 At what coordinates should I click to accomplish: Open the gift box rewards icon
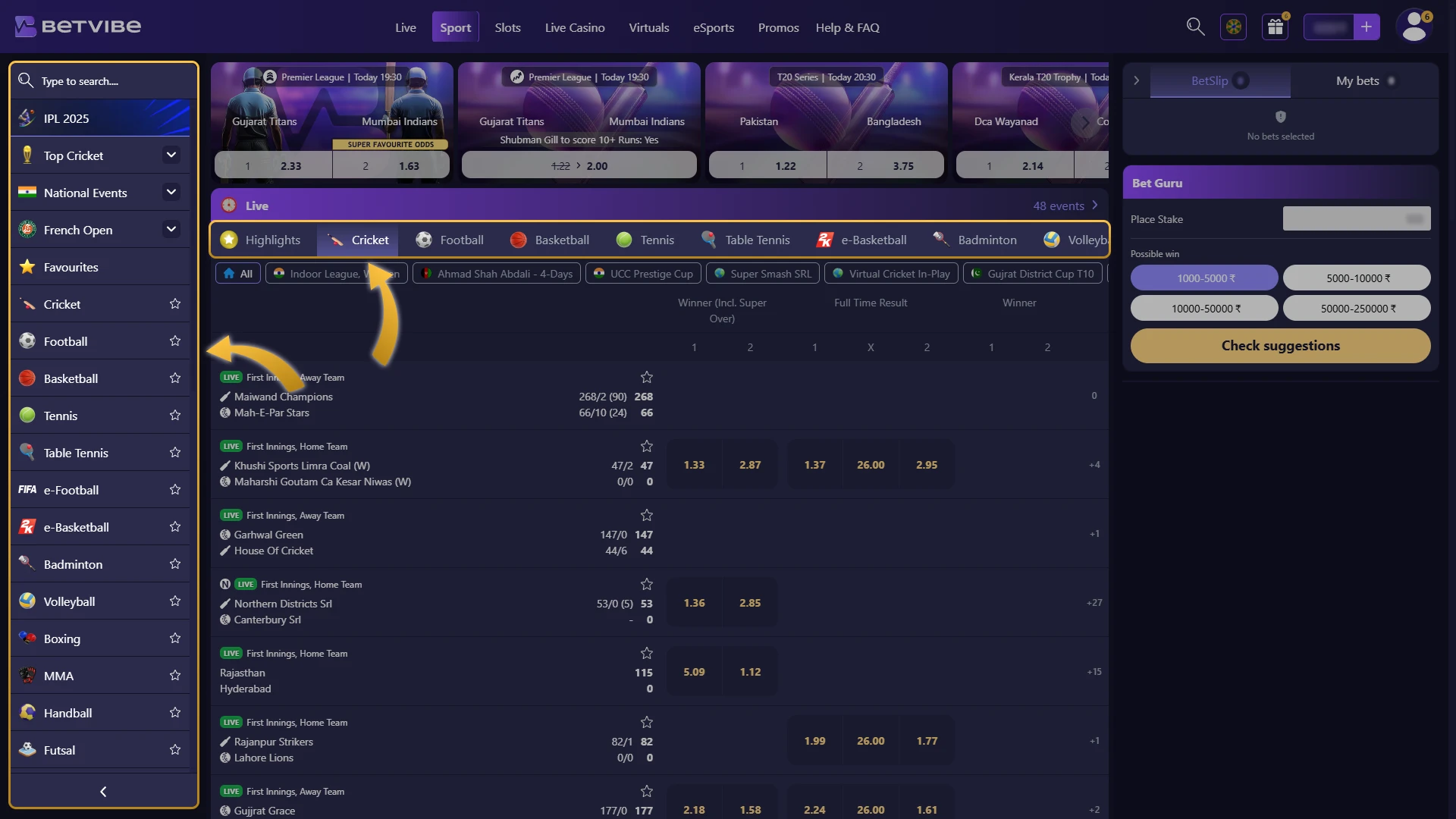click(x=1276, y=27)
